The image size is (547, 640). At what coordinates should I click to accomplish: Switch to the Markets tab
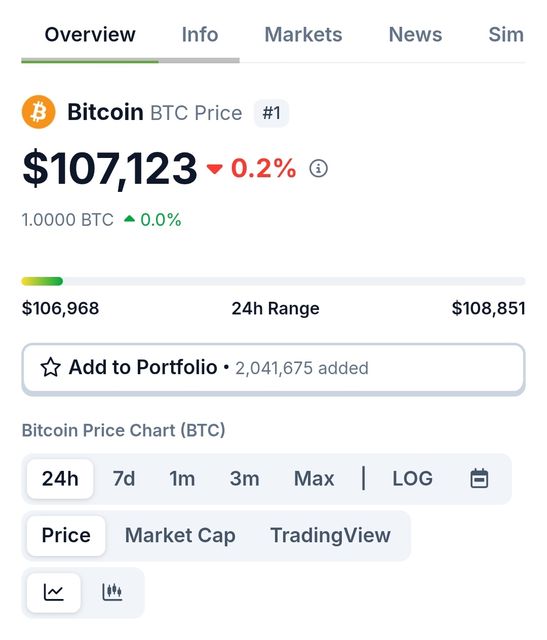303,35
